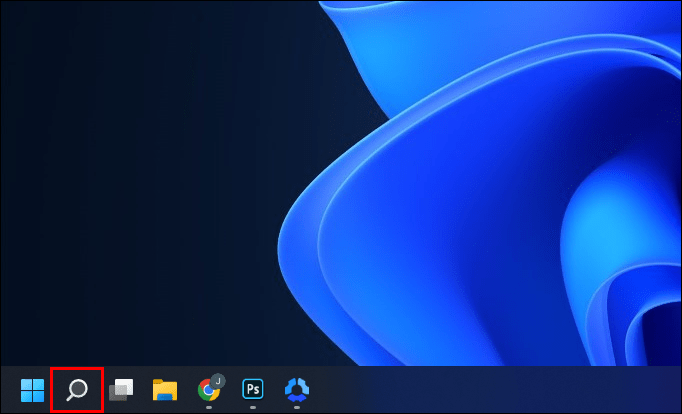682x414 pixels.
Task: Open the blue hexagon app icon
Action: coord(297,390)
